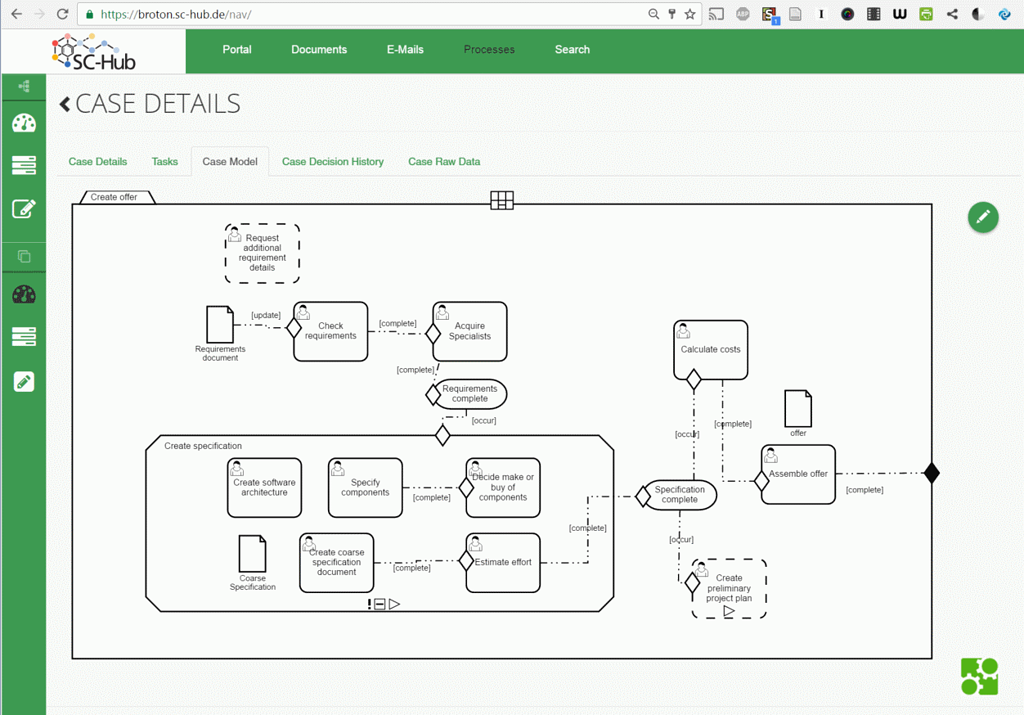This screenshot has width=1024, height=715.
Task: Switch to the Case Decision History tab
Action: 332,162
